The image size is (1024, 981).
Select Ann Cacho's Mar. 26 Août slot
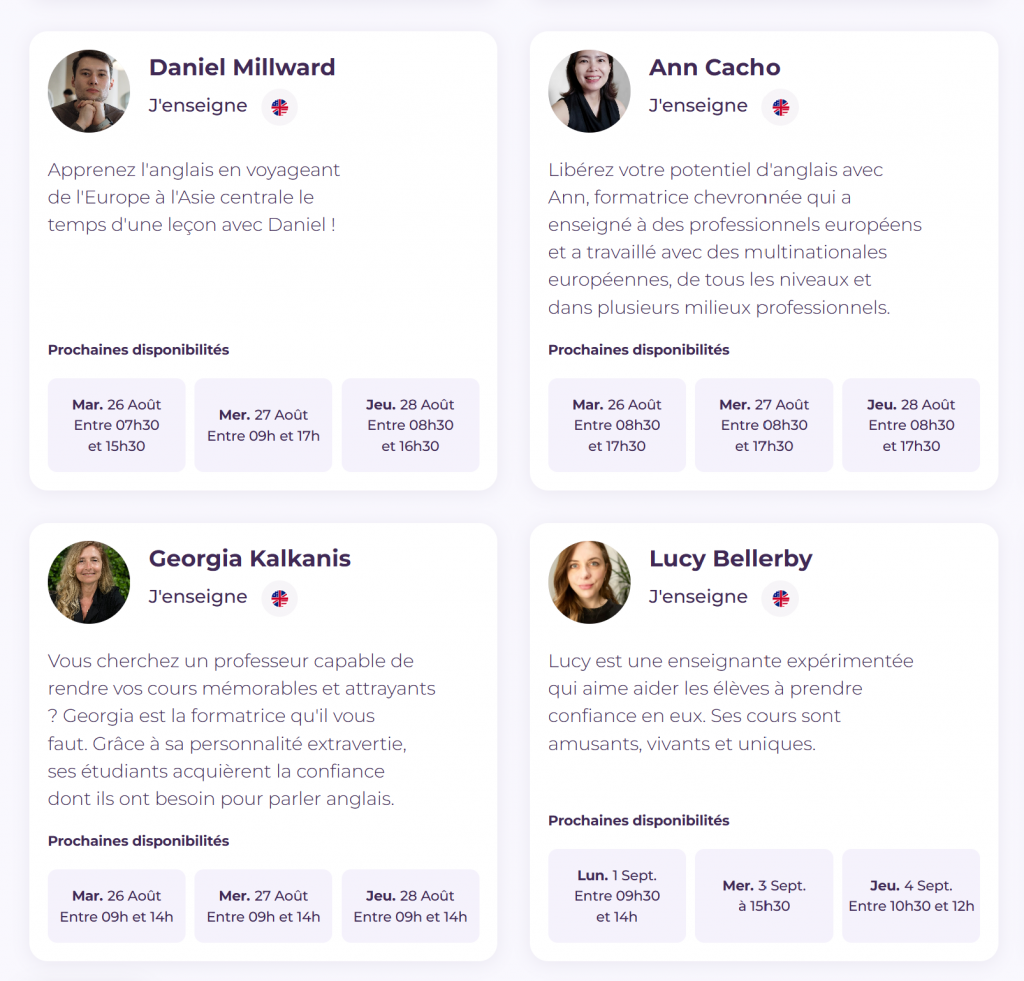[x=617, y=425]
